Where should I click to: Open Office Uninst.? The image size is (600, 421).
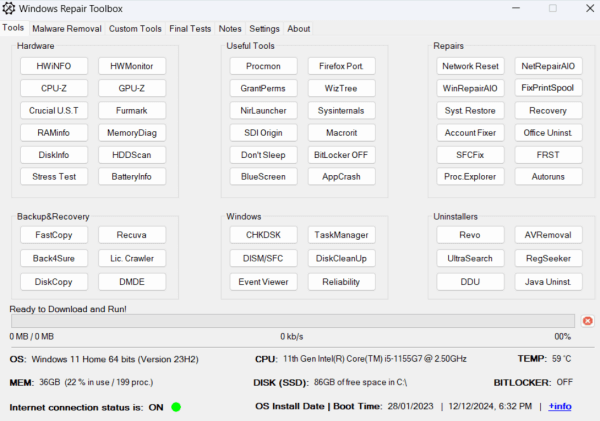tap(548, 133)
